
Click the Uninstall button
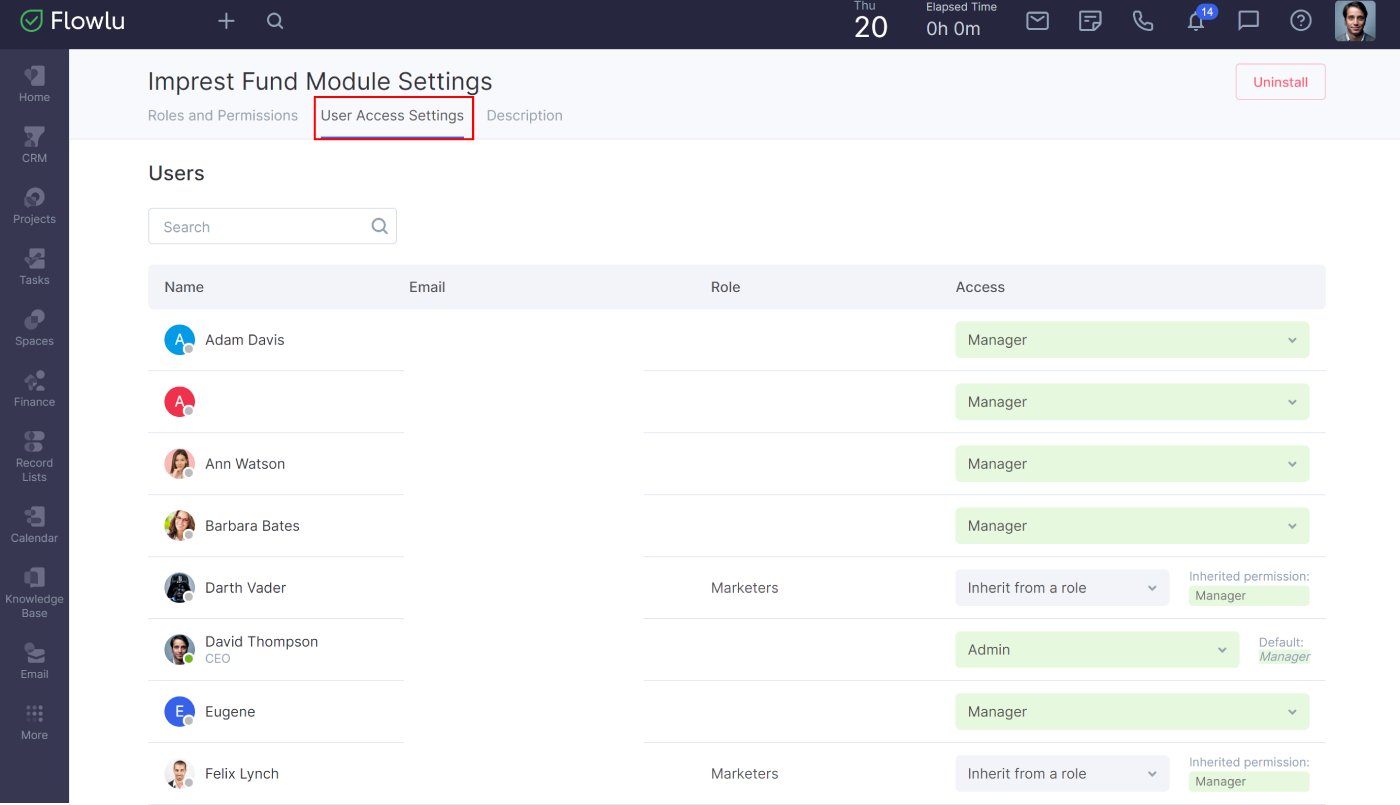(1280, 82)
